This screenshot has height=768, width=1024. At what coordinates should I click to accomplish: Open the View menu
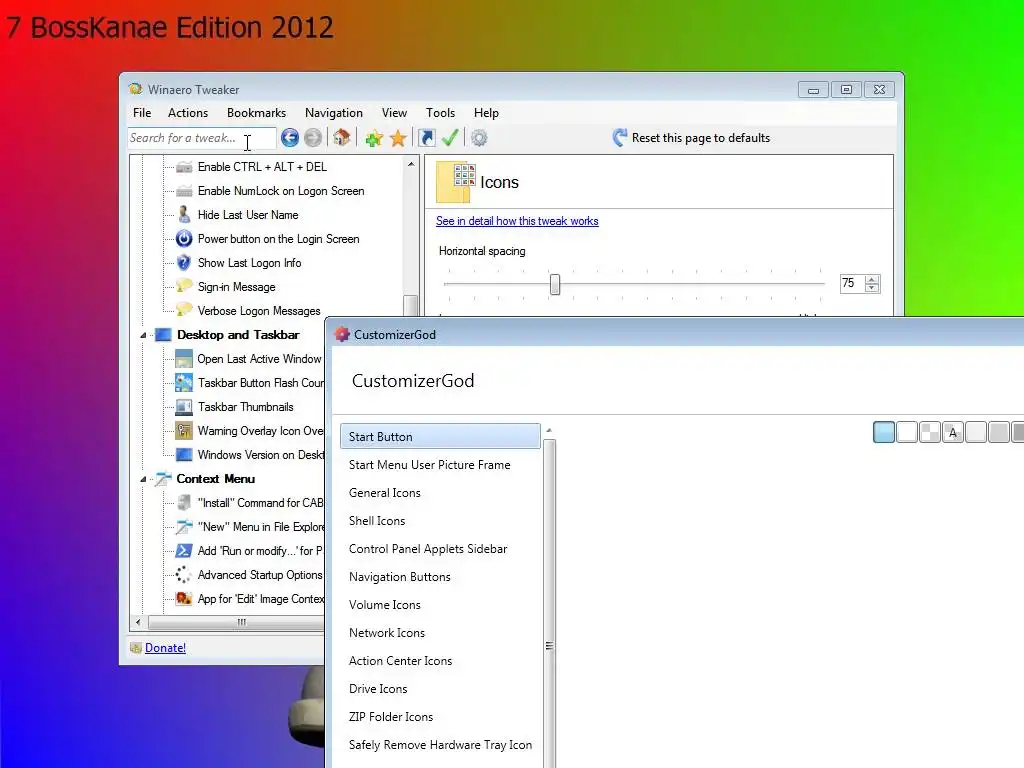(394, 113)
